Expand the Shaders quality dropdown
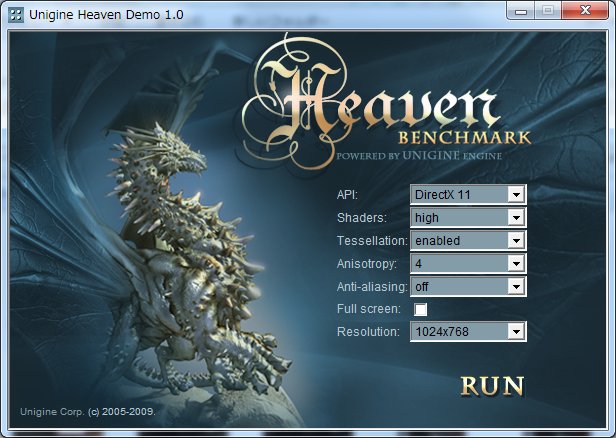 pyautogui.click(x=467, y=216)
